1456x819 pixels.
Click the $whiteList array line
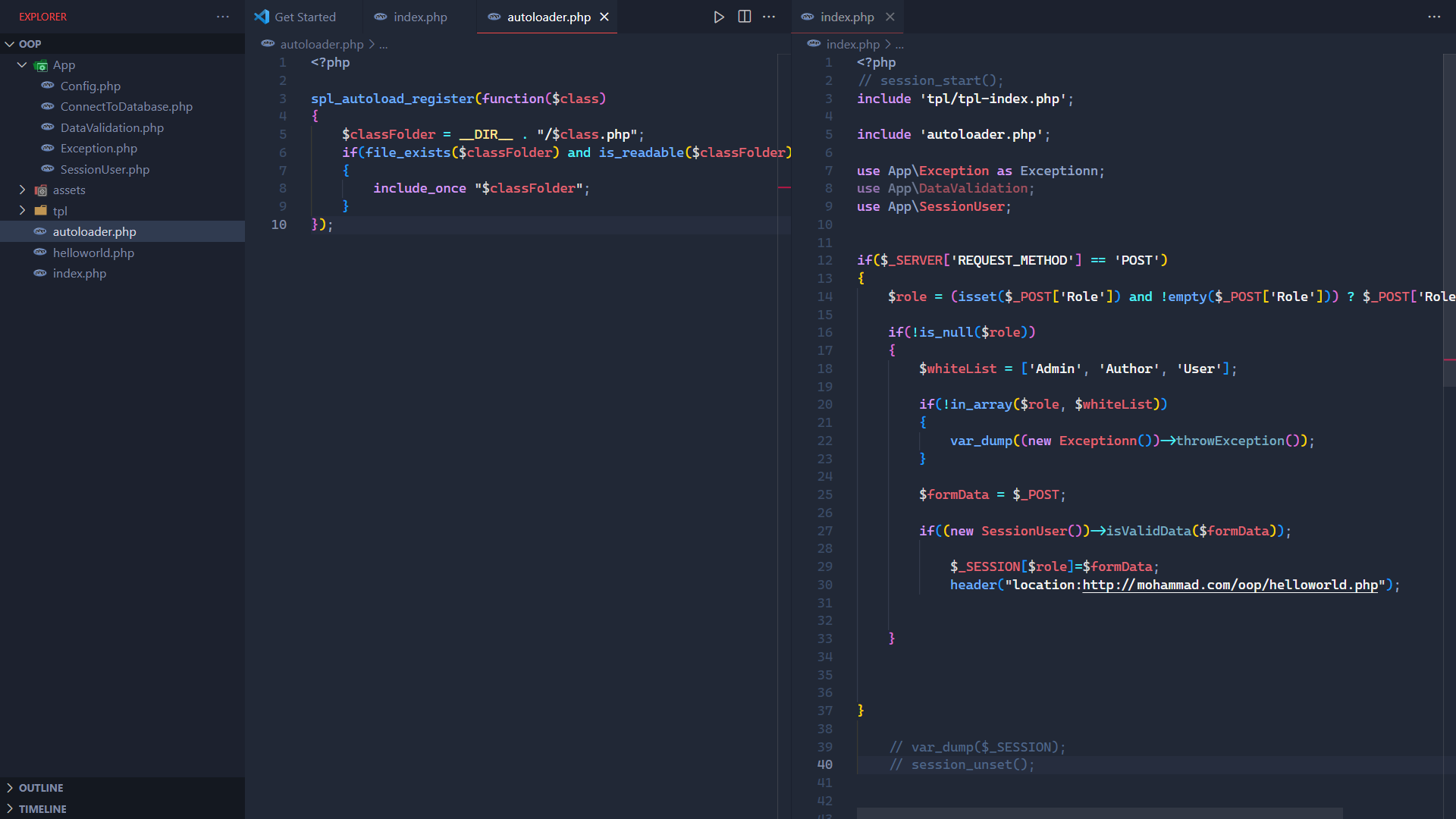[1078, 369]
